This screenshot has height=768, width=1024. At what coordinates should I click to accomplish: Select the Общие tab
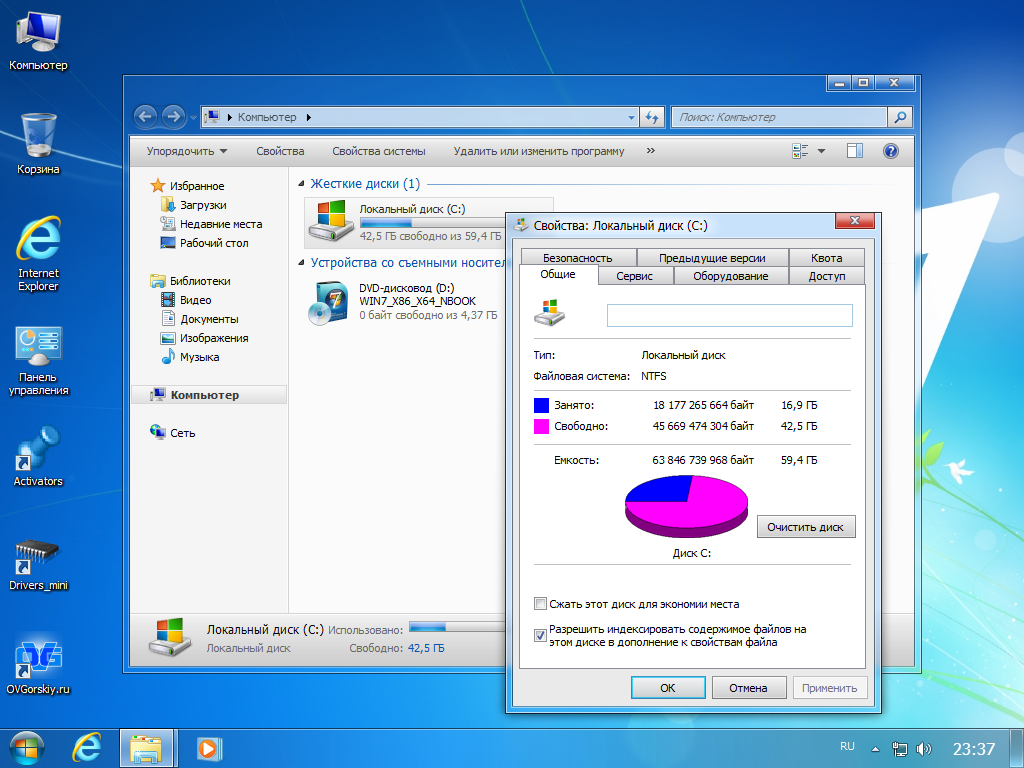coord(558,274)
